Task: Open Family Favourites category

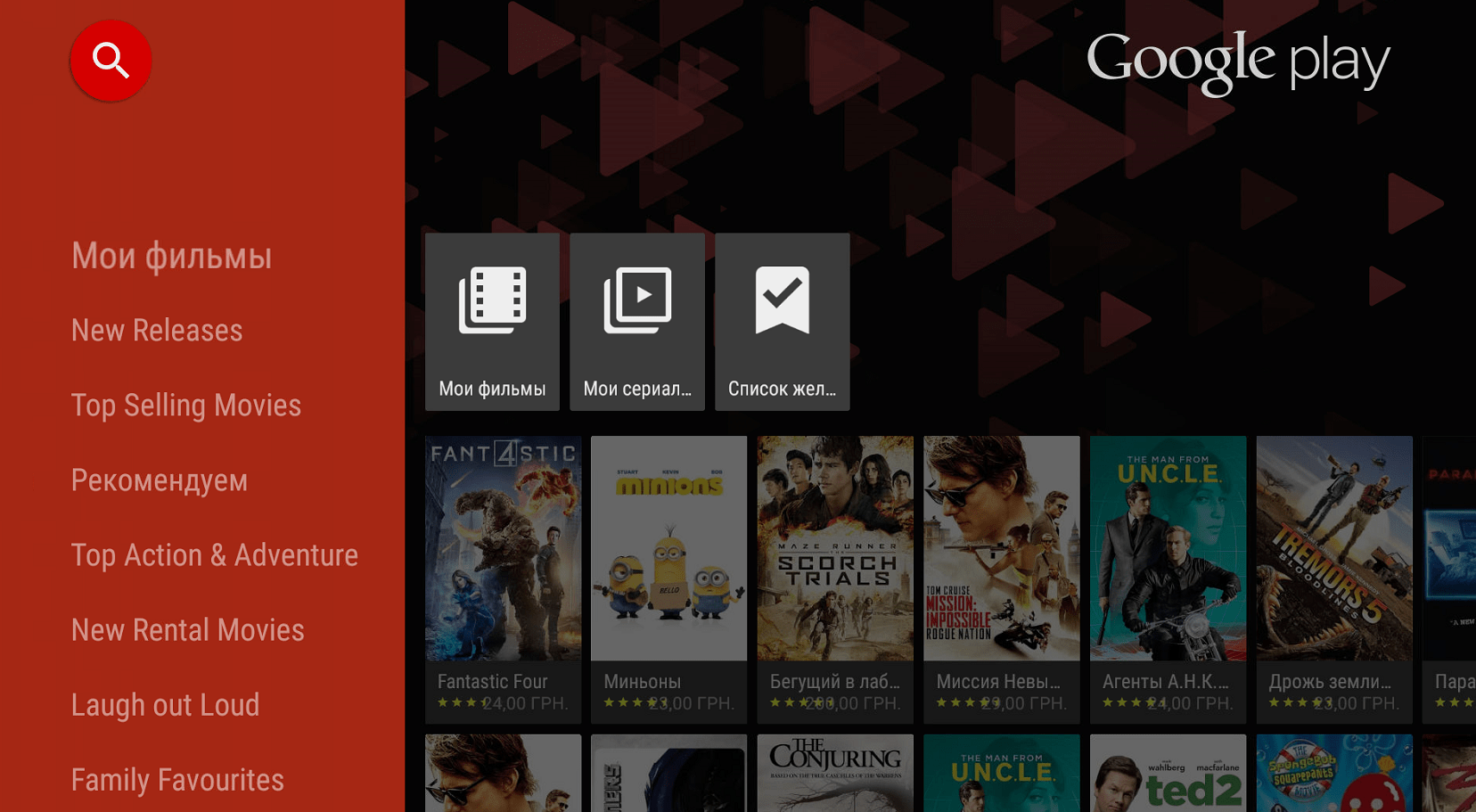Action: pos(177,780)
